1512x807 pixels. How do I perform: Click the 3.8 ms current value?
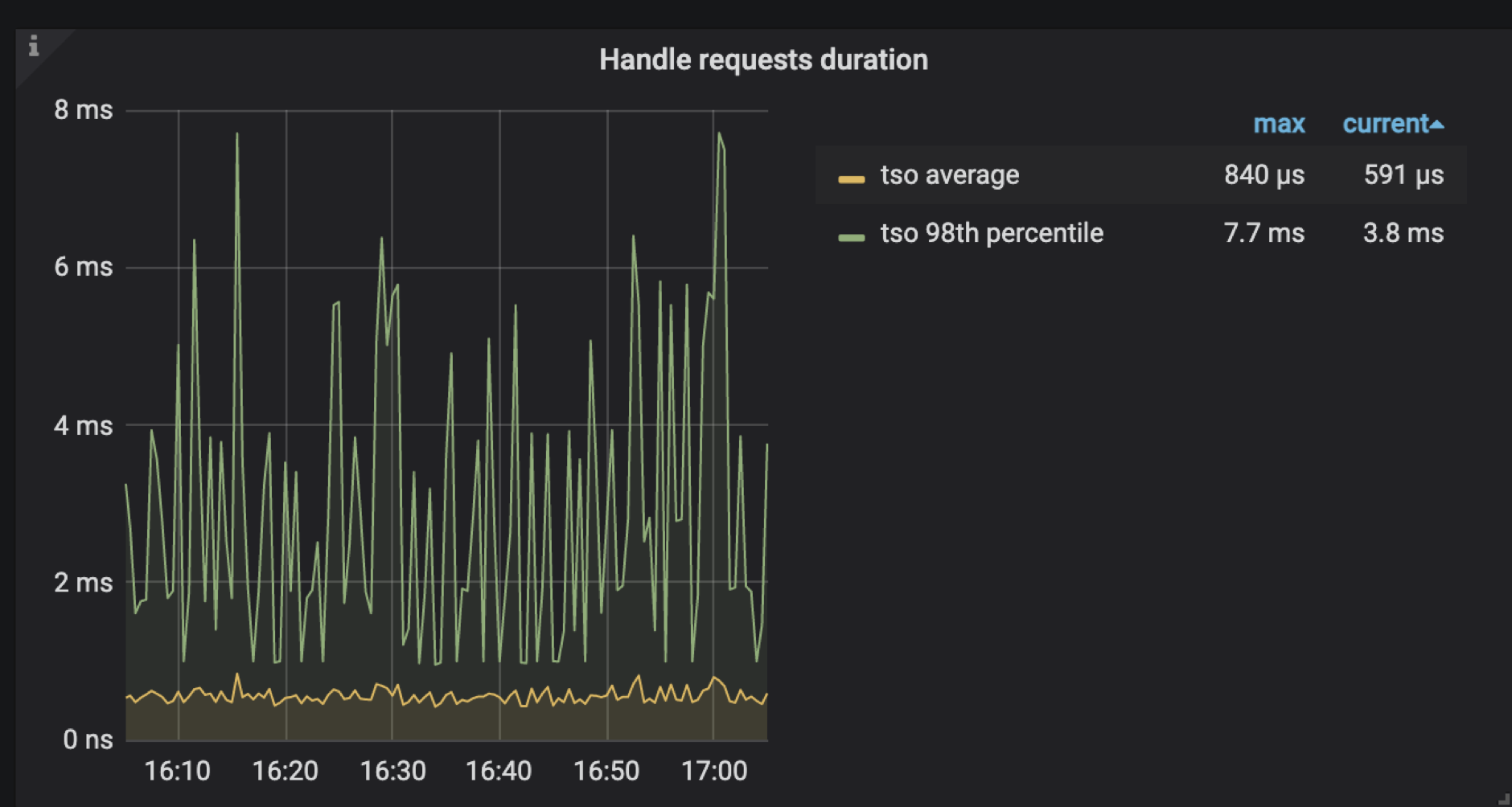1403,233
